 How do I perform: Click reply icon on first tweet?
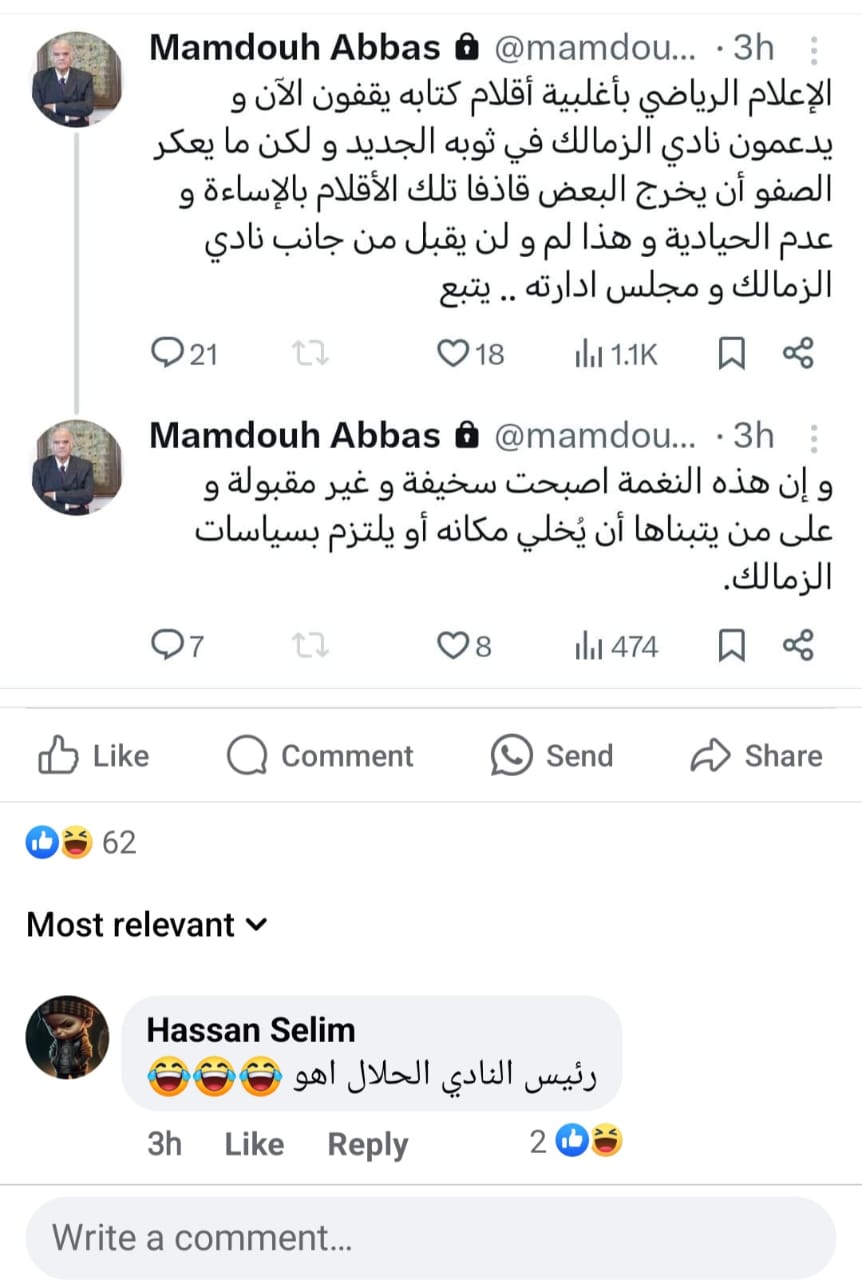165,353
